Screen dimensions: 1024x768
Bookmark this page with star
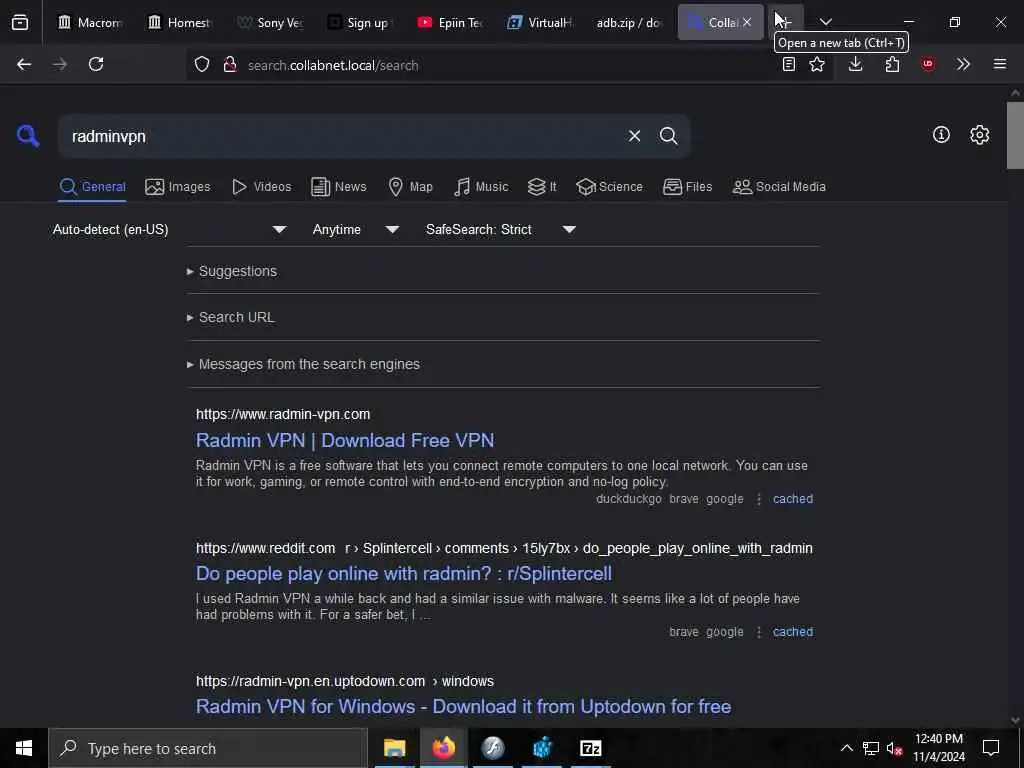[x=817, y=64]
